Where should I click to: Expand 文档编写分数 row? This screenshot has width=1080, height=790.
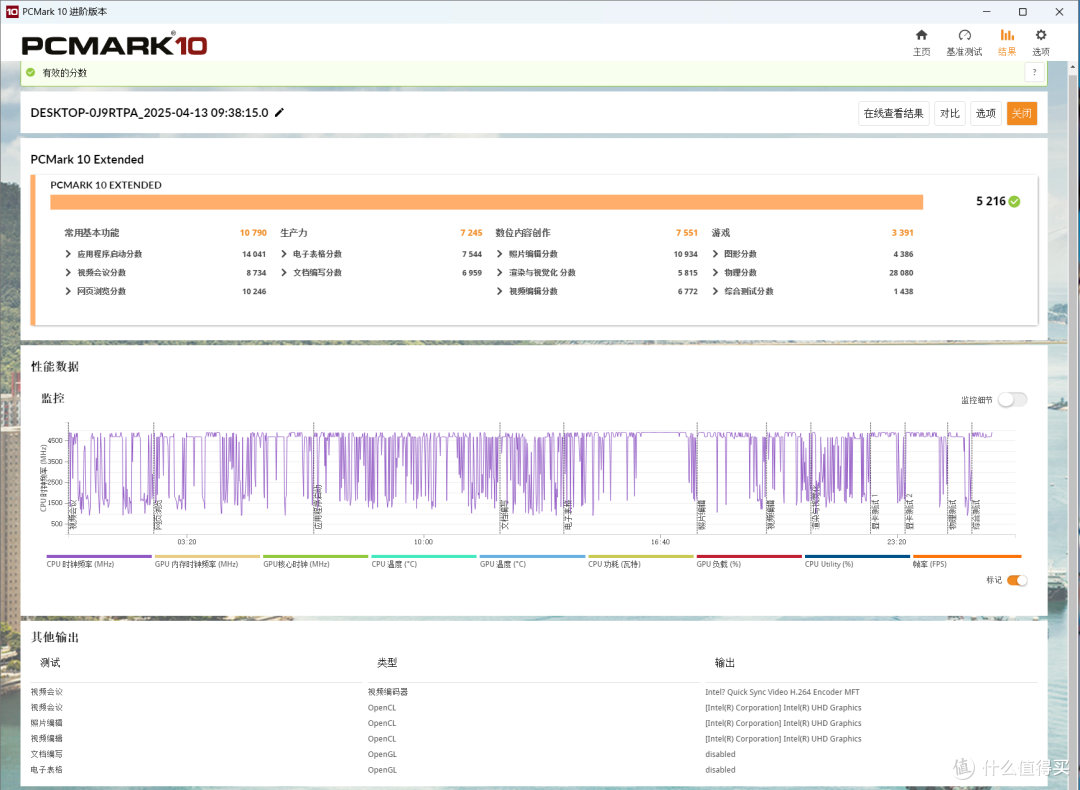click(284, 272)
